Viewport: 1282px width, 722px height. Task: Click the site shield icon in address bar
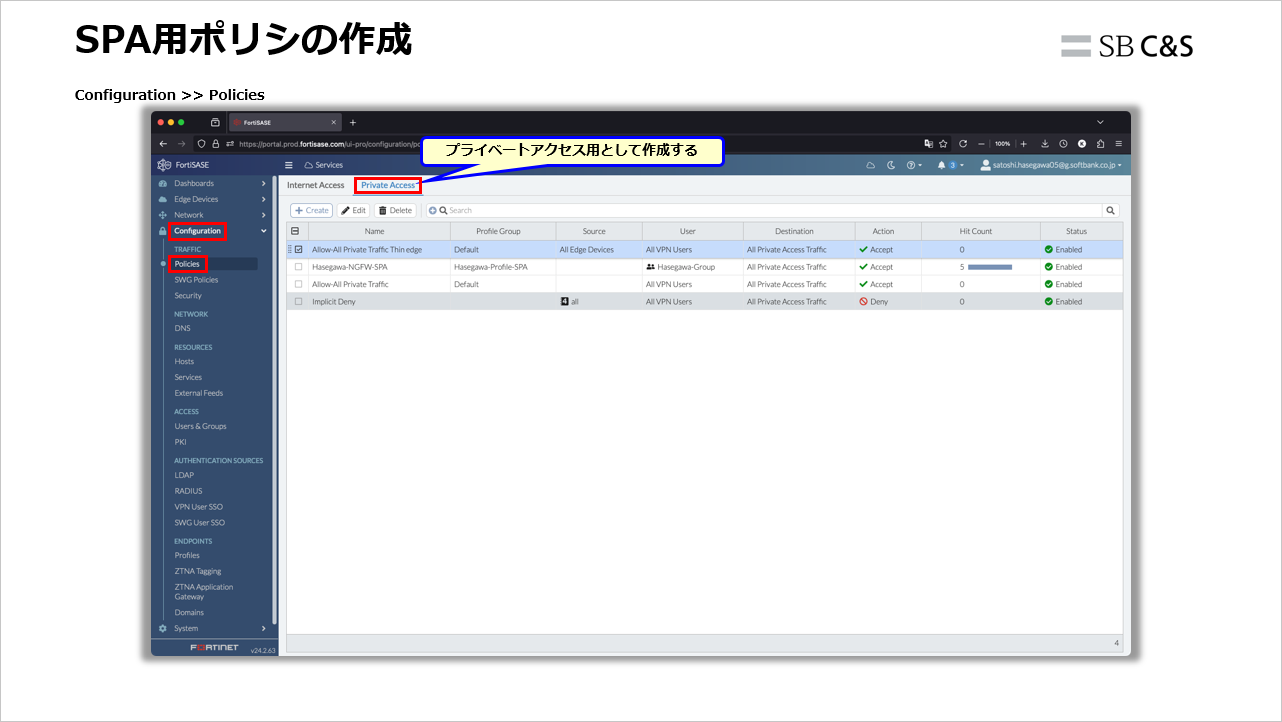[x=201, y=143]
